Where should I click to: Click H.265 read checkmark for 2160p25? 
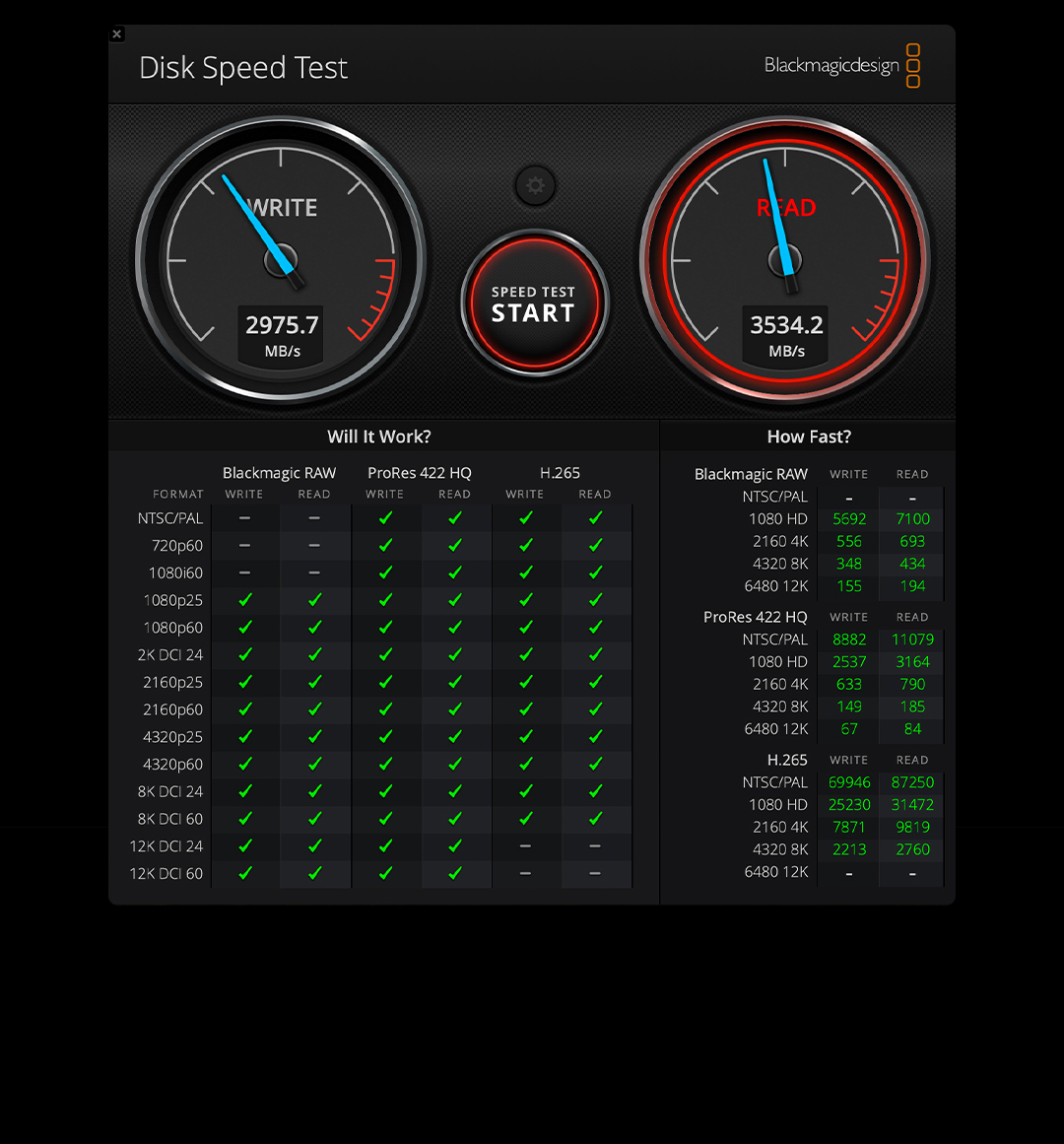pyautogui.click(x=595, y=682)
